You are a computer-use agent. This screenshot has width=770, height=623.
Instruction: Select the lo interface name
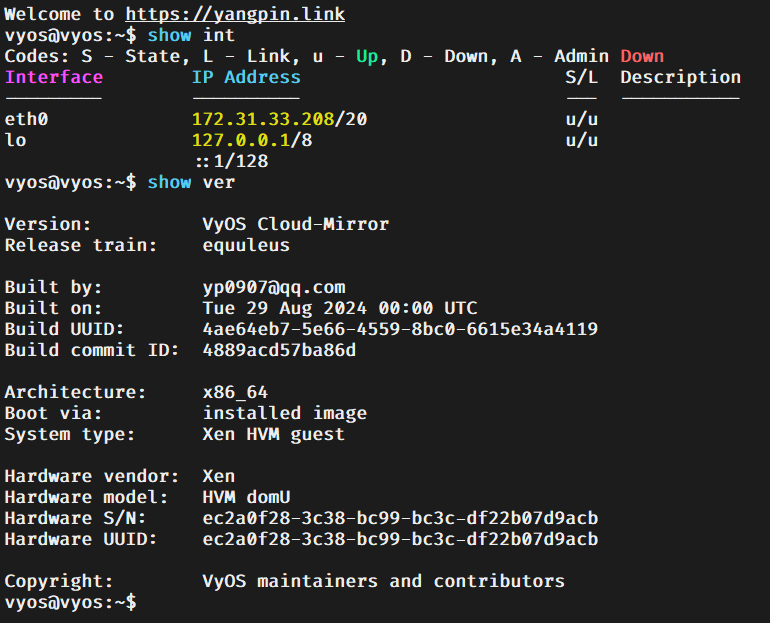click(x=15, y=140)
